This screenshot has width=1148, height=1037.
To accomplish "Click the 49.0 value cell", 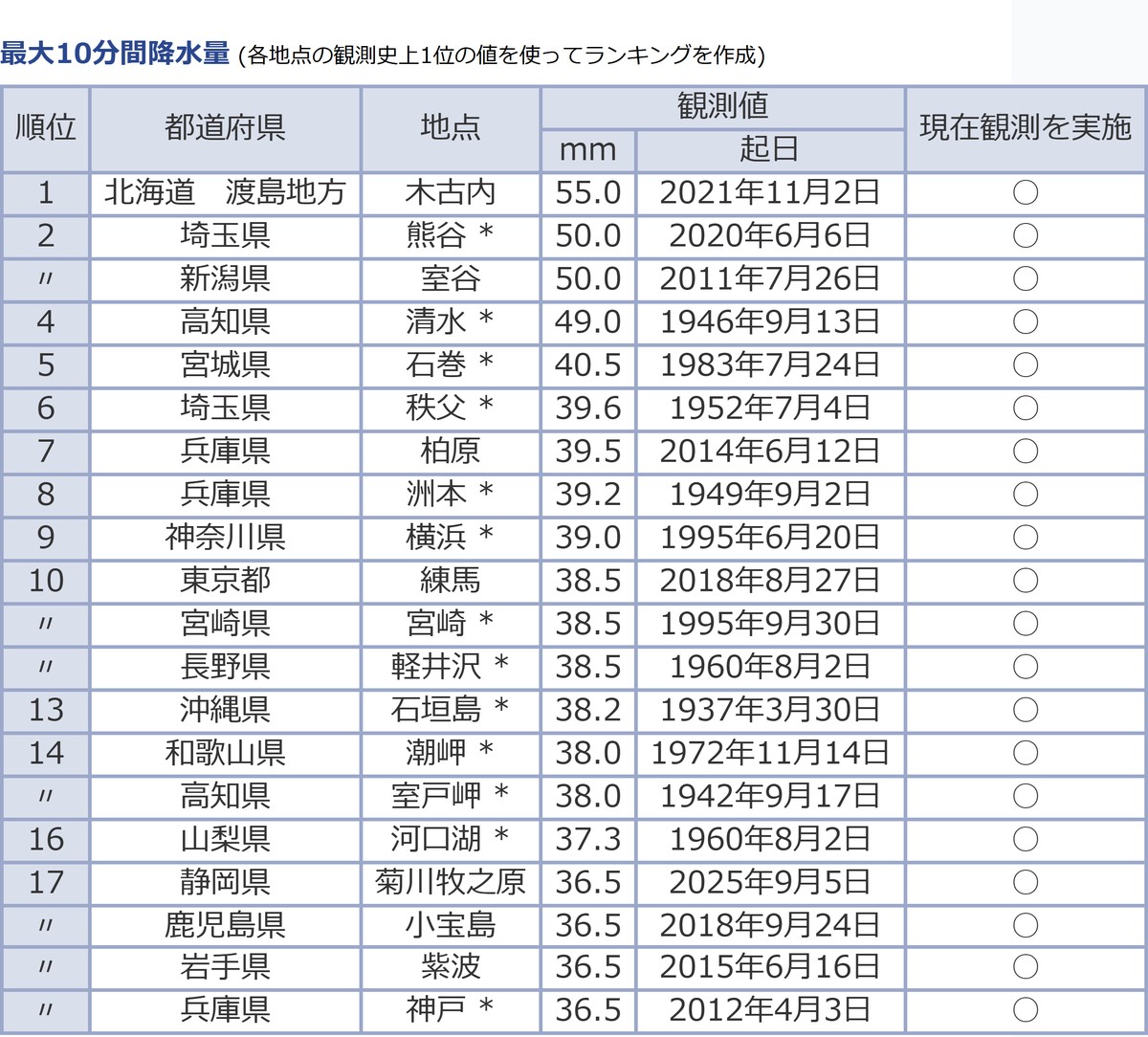I will click(x=588, y=322).
